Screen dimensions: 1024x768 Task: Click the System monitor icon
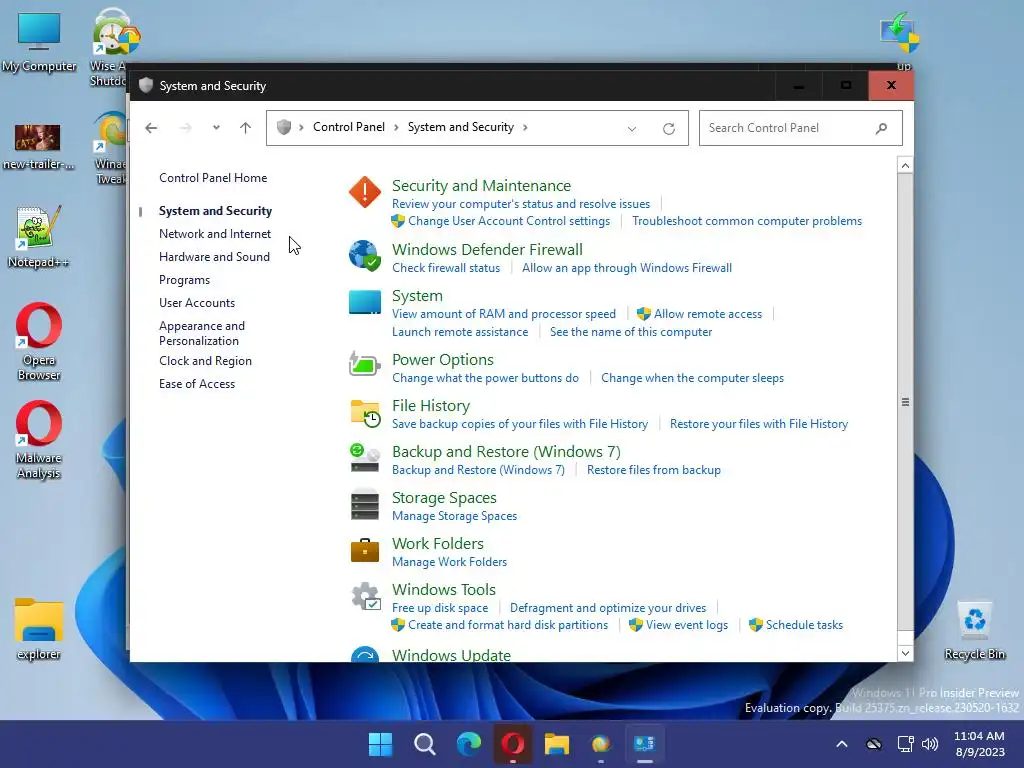point(364,302)
